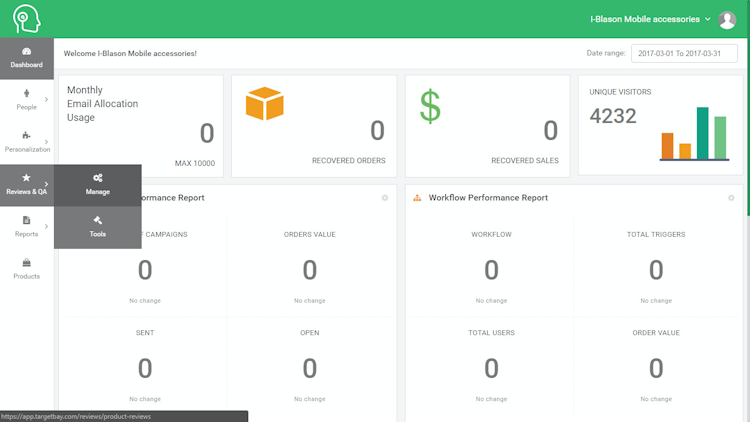Screen dimensions: 750x422
Task: Click the Workflow Performance Report heading
Action: [x=488, y=198]
